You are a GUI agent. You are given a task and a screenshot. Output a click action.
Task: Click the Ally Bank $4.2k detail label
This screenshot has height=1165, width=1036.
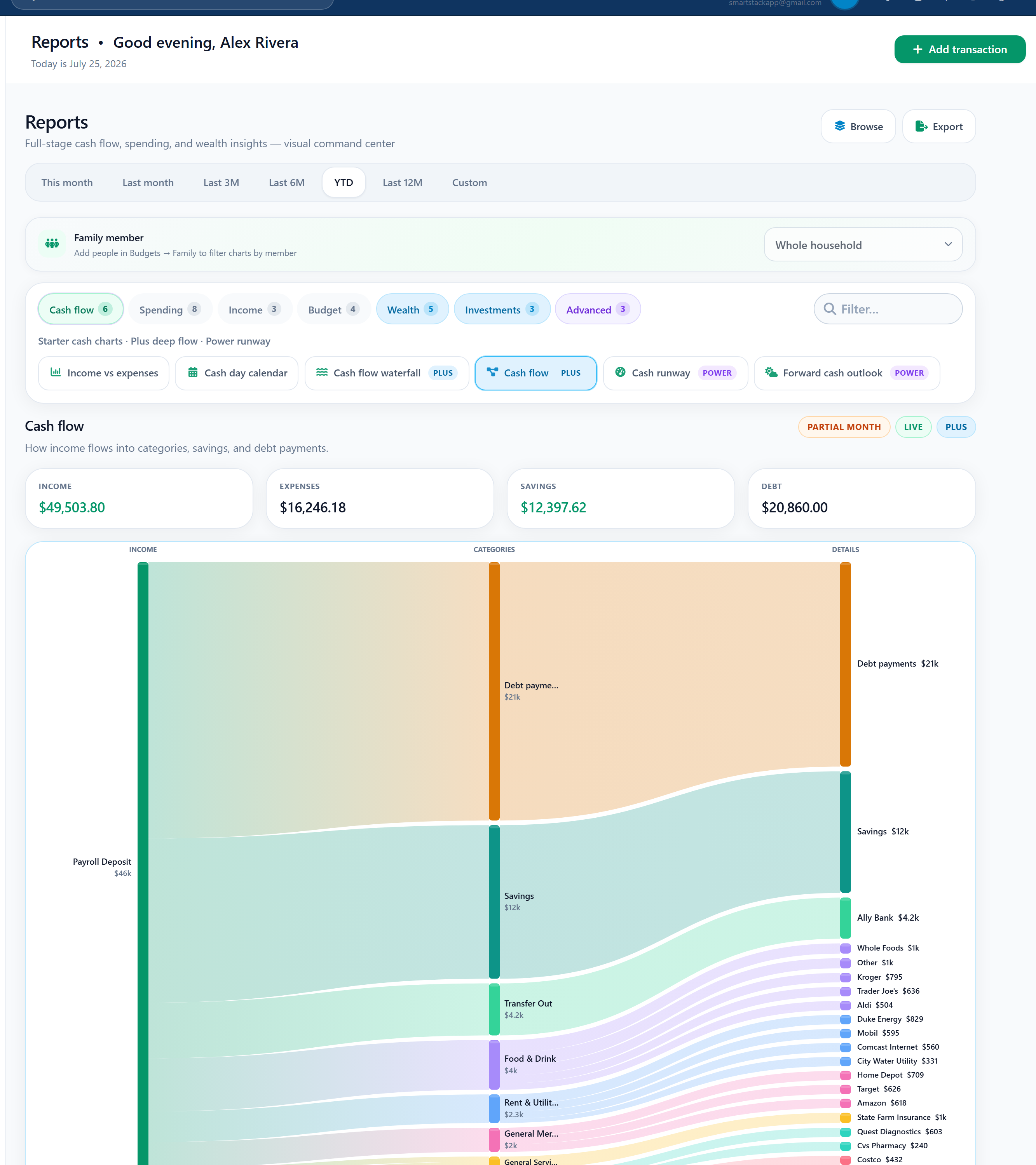(x=888, y=918)
